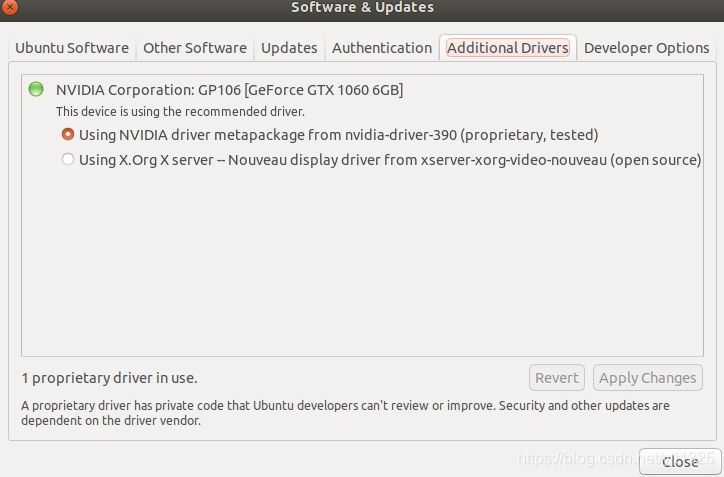
Task: Click Apply Changes button
Action: click(648, 378)
